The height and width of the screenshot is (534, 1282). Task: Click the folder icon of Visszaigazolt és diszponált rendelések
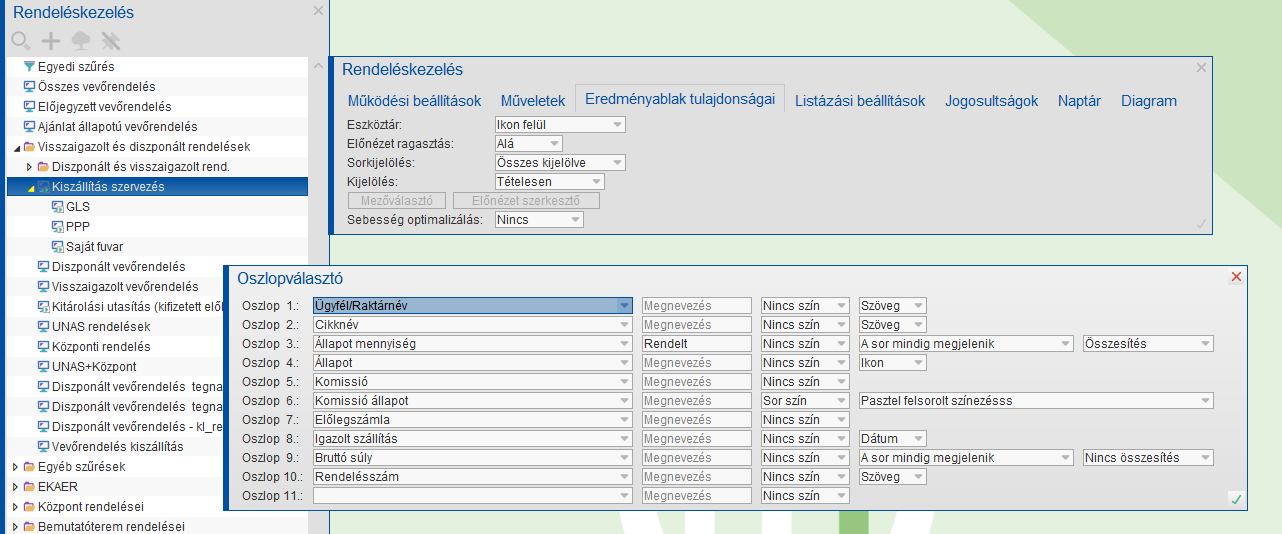pos(29,147)
